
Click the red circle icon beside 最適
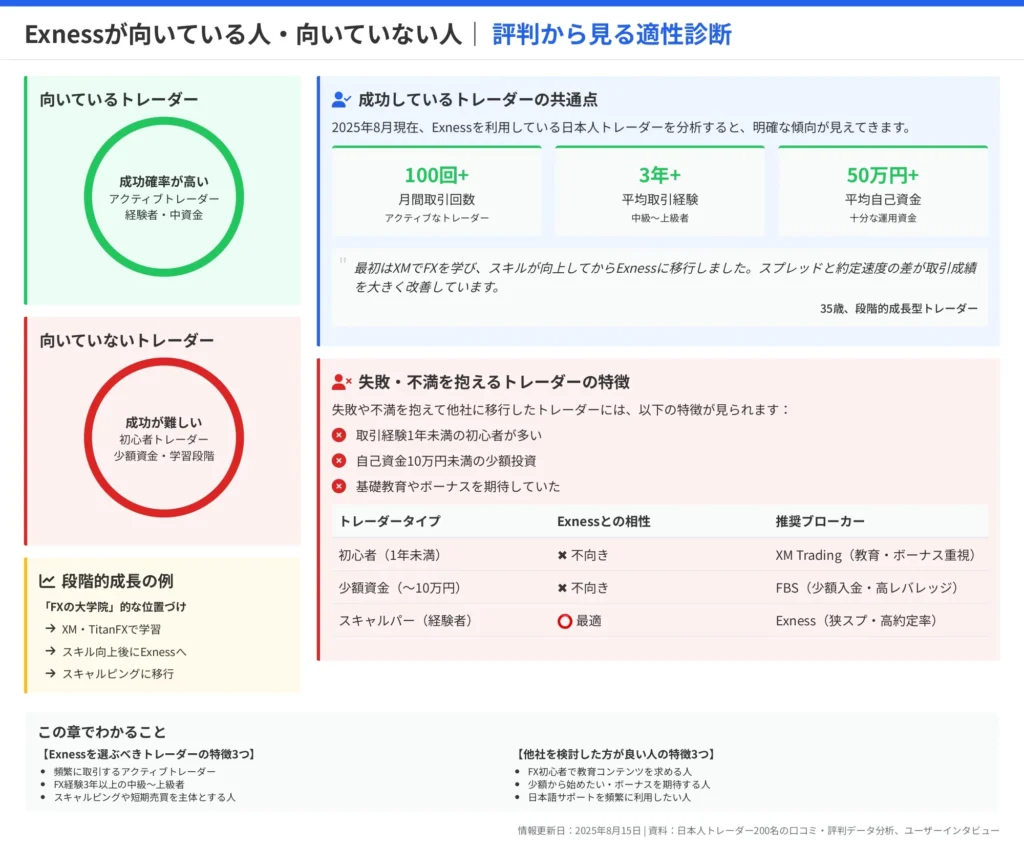pos(565,622)
